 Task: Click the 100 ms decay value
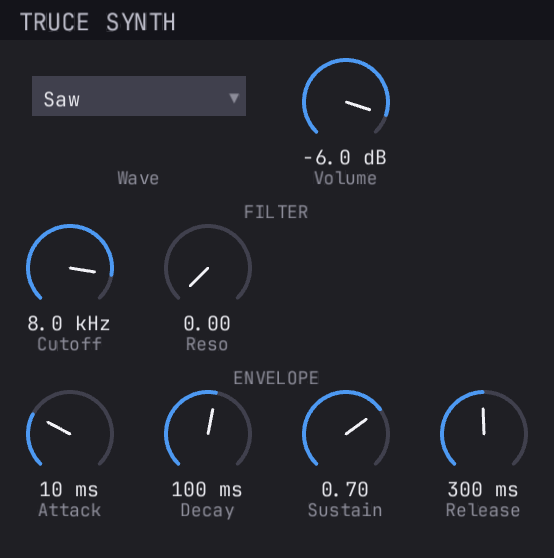click(207, 490)
